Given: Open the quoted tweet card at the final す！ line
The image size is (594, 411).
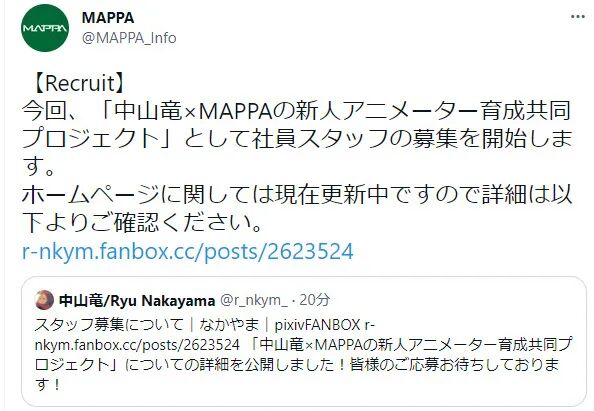Looking at the screenshot, I should pos(47,385).
